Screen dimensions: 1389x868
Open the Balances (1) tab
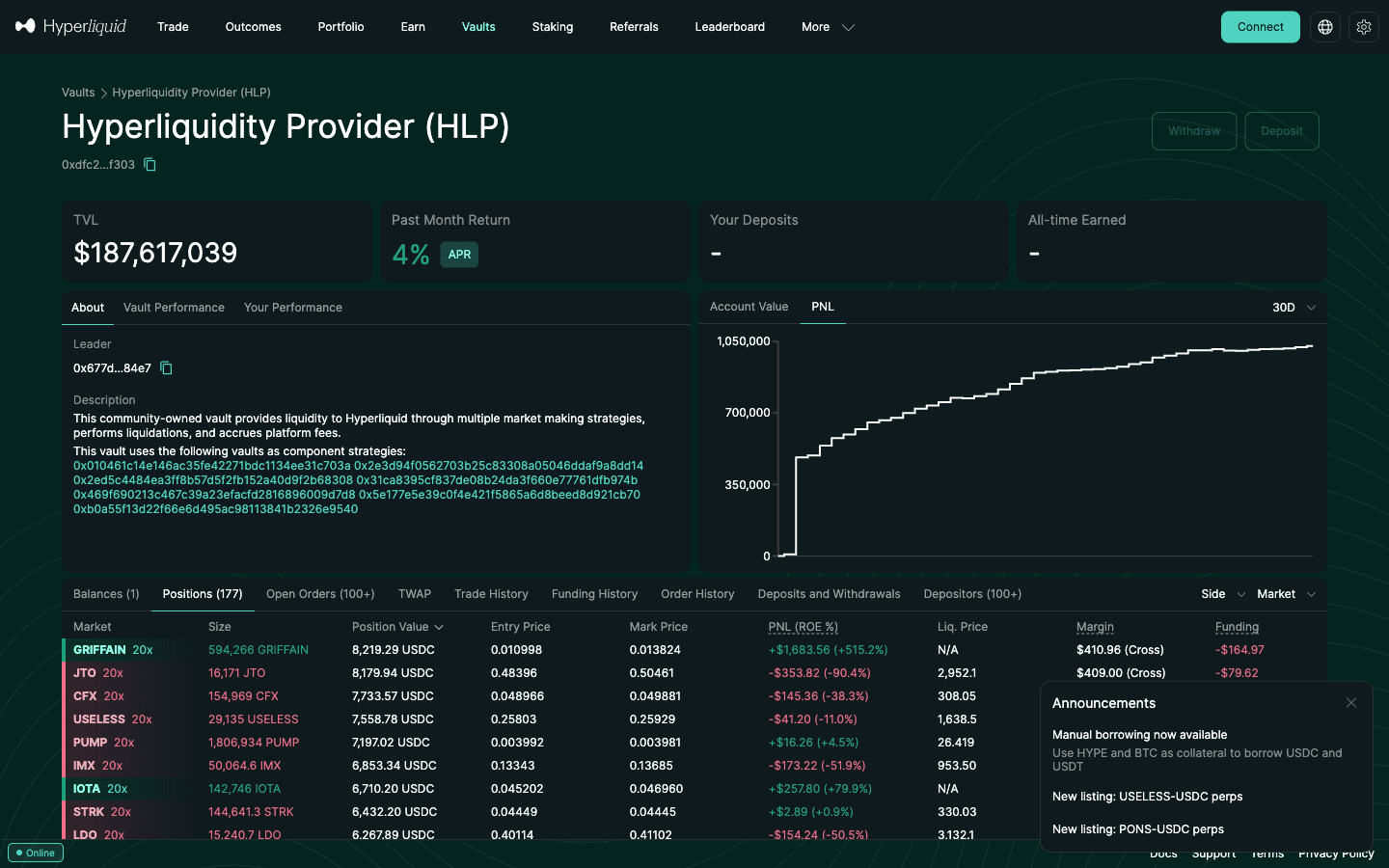pos(106,594)
